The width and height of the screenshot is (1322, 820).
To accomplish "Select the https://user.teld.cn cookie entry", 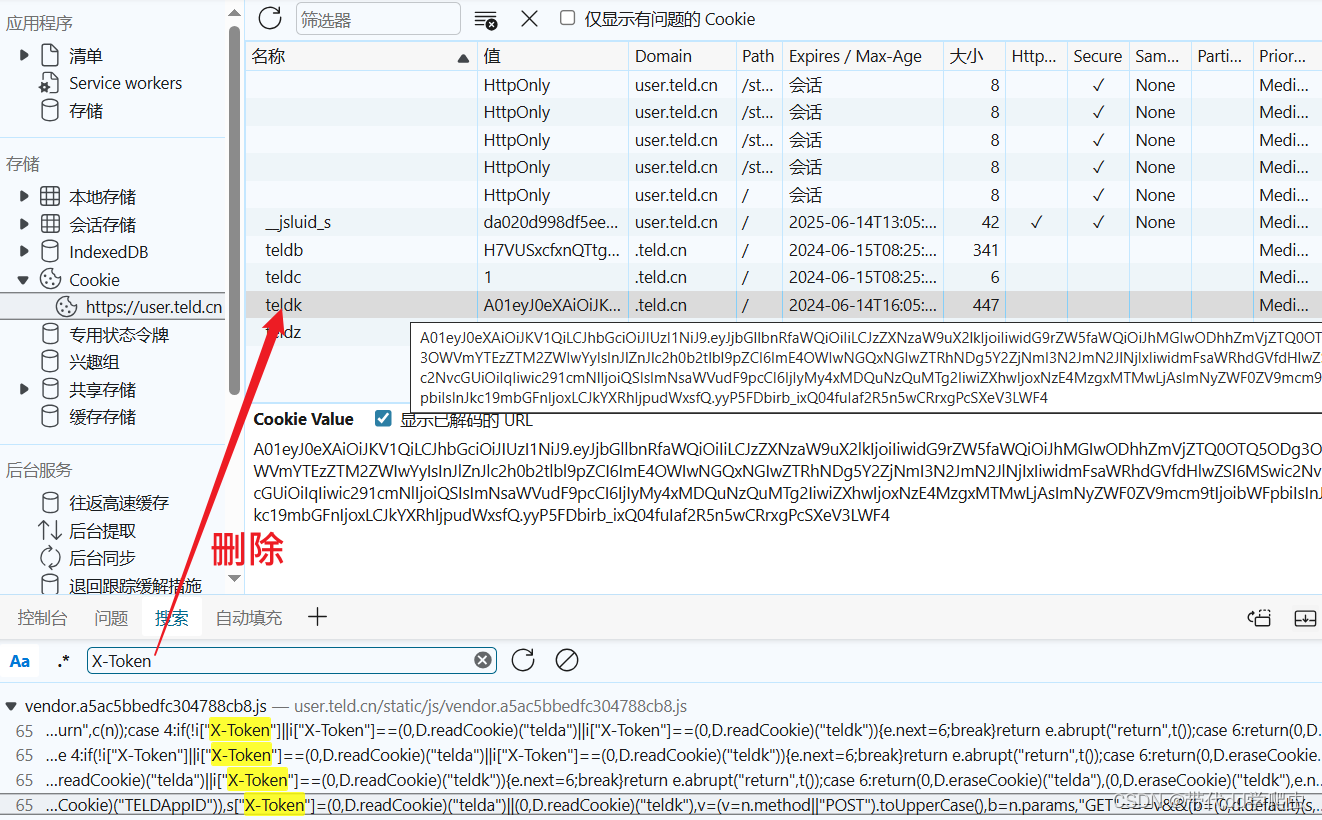I will click(154, 307).
